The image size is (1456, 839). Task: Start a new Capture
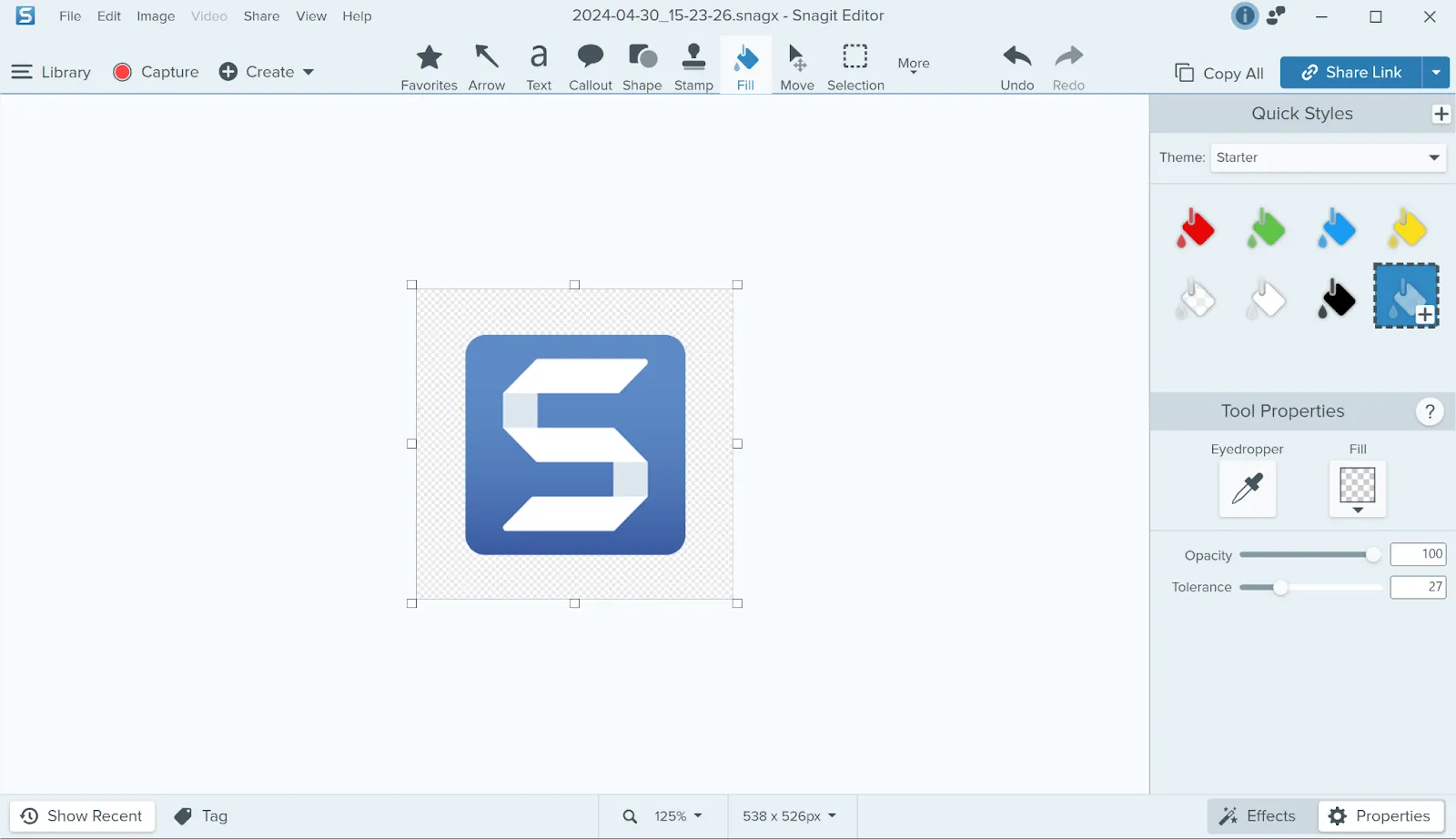coord(156,72)
